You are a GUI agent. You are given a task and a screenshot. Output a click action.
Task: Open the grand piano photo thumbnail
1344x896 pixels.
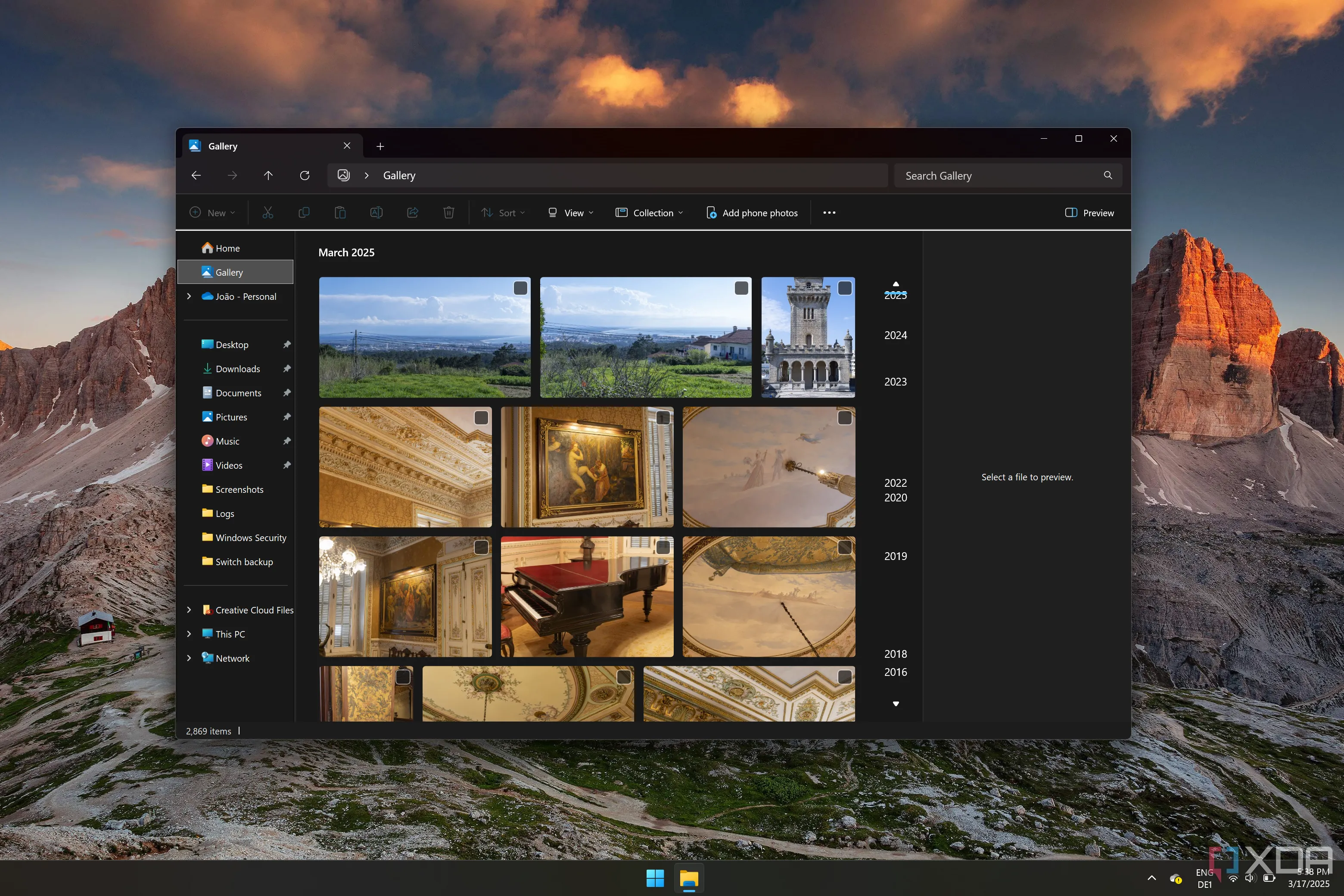click(x=587, y=597)
